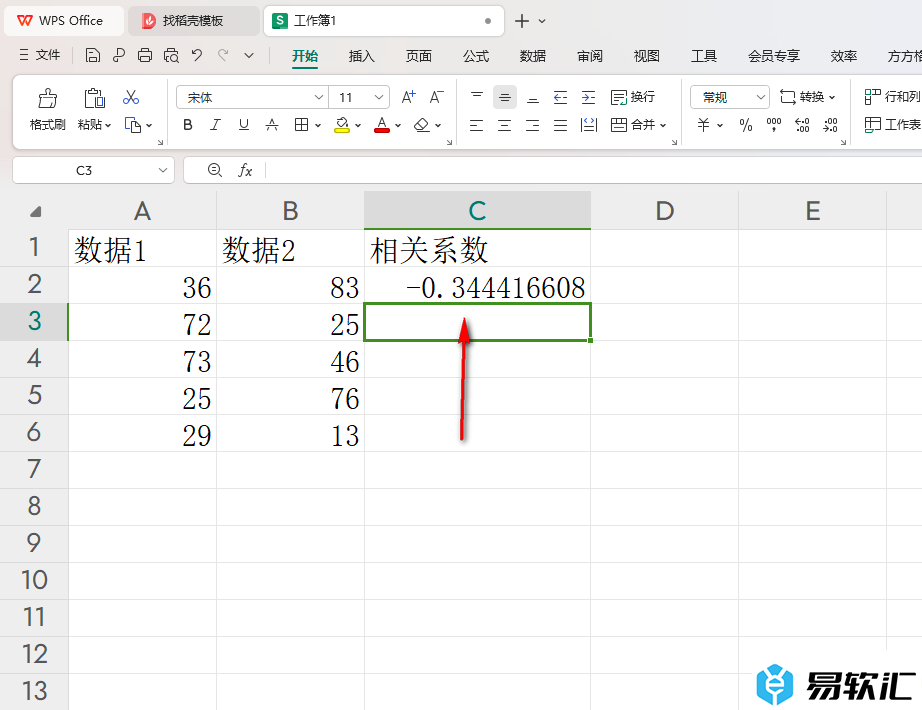Switch to the 审阅 Review tab
The width and height of the screenshot is (922, 710).
click(x=590, y=56)
